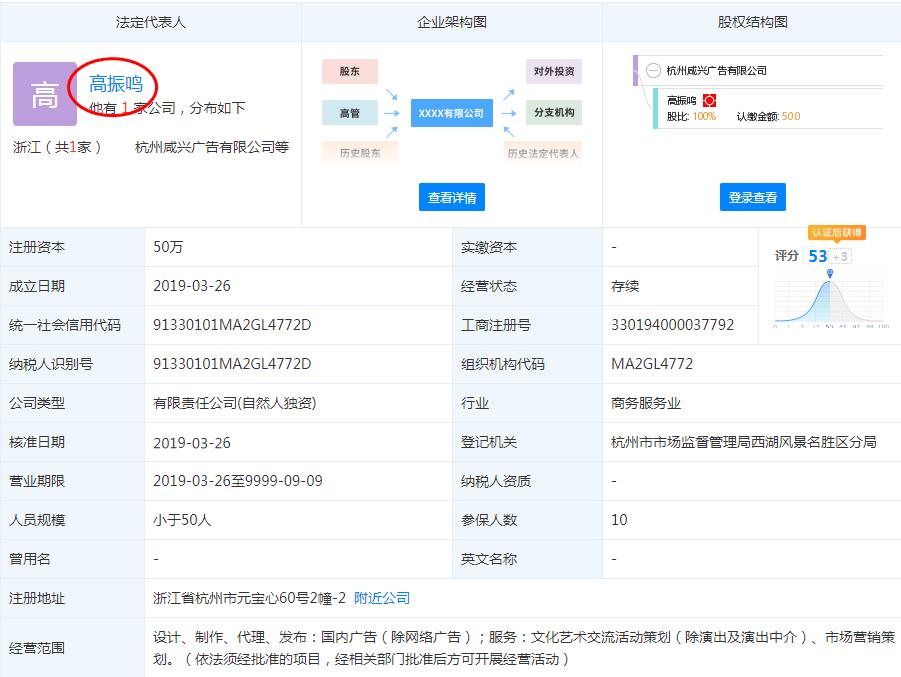Click the 历史法定代表人 box in diagram
Screen dimensions: 901x677
point(543,153)
